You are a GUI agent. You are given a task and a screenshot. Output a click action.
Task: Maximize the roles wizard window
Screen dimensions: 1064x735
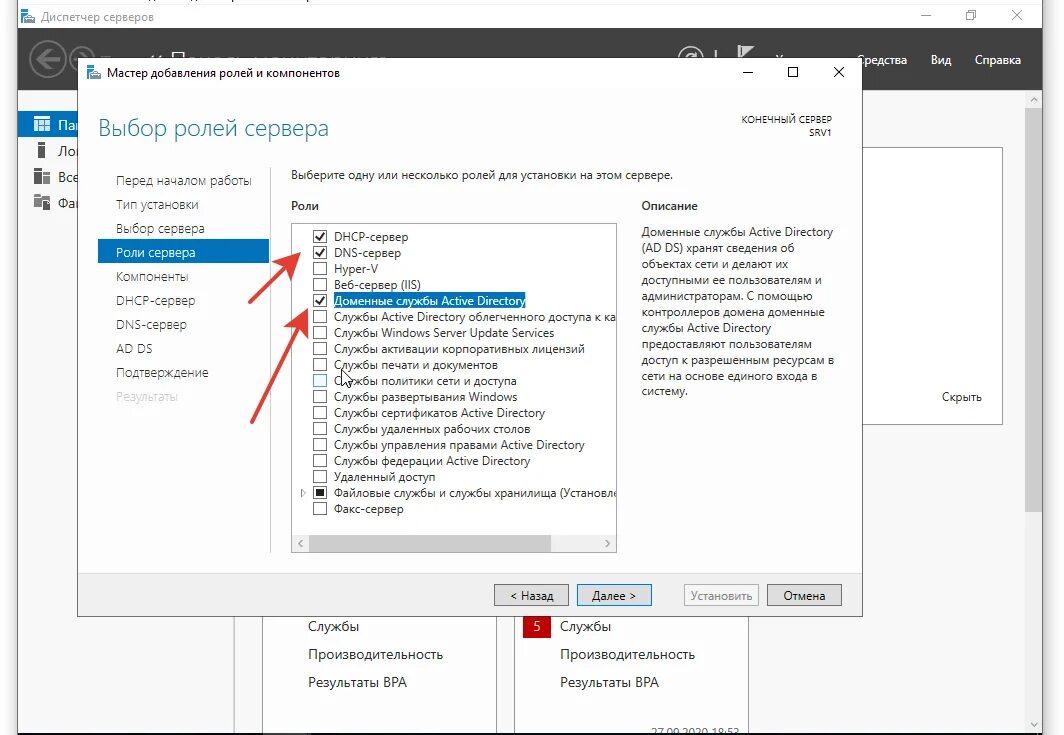[793, 72]
